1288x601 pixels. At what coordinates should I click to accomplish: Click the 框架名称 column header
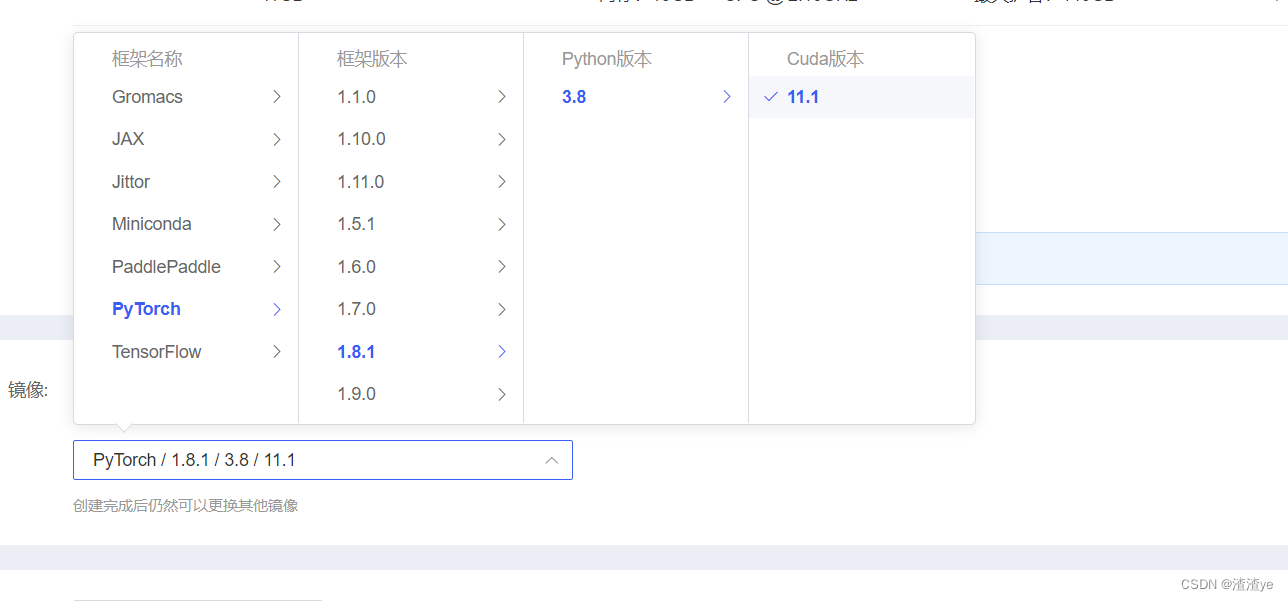click(x=147, y=59)
